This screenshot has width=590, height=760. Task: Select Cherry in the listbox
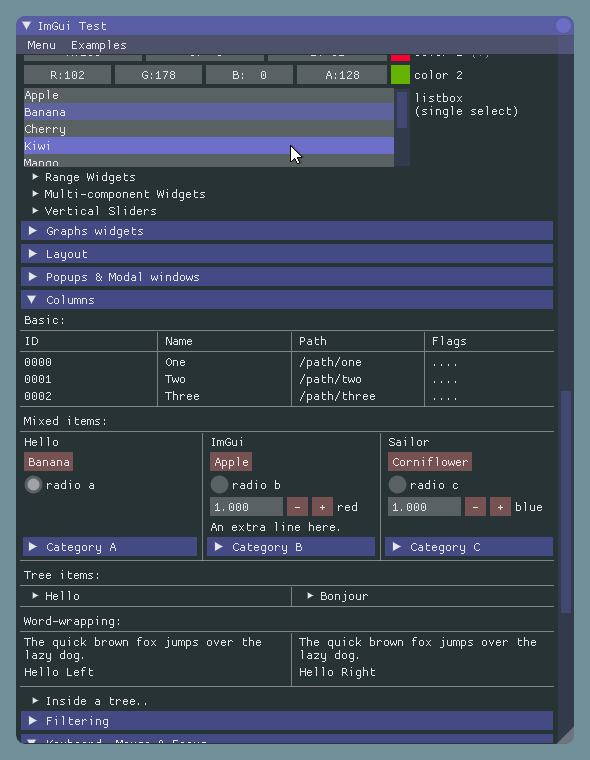pyautogui.click(x=209, y=129)
